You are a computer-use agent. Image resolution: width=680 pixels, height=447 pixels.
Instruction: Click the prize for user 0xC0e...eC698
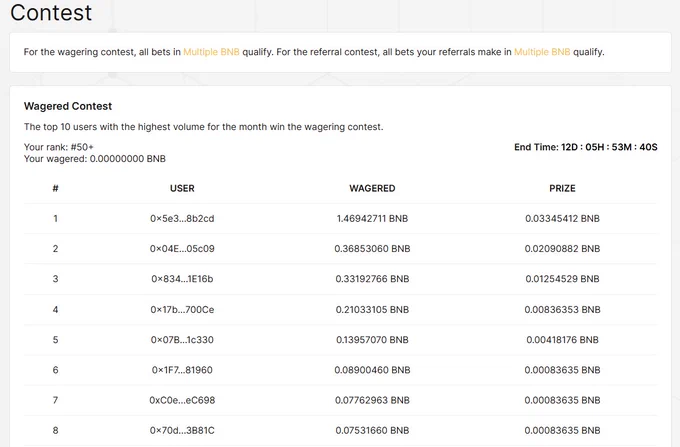coord(562,400)
